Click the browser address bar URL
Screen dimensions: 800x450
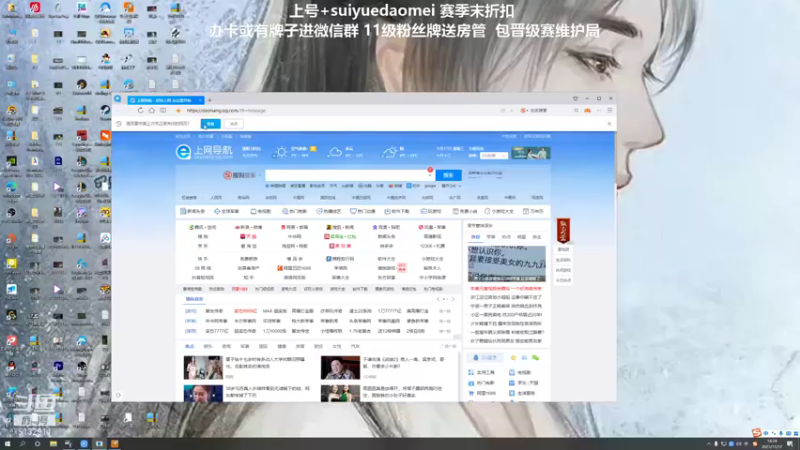[226, 111]
